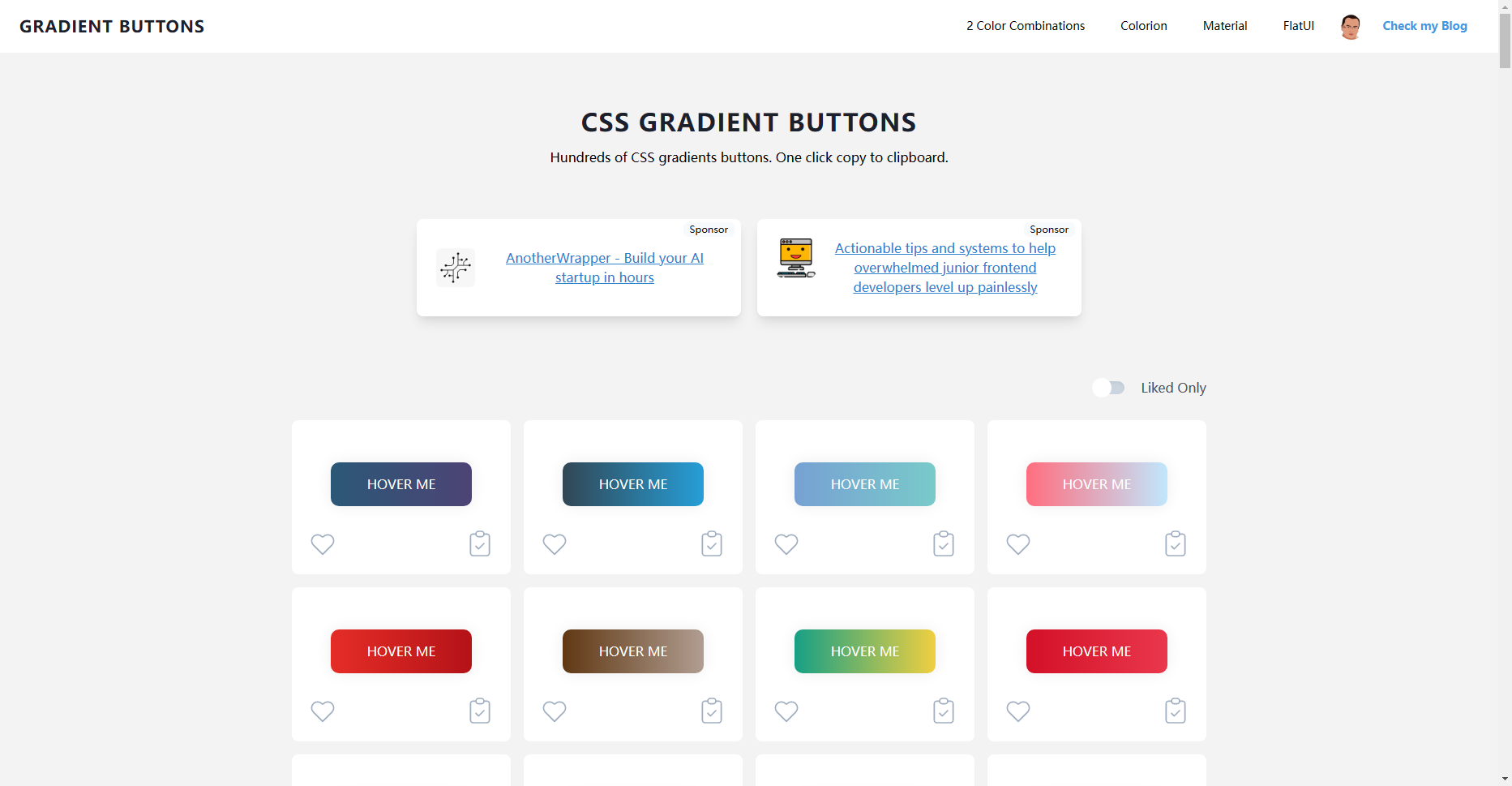Image resolution: width=1512 pixels, height=786 pixels.
Task: Open the FlatUI nav item
Action: click(x=1299, y=26)
